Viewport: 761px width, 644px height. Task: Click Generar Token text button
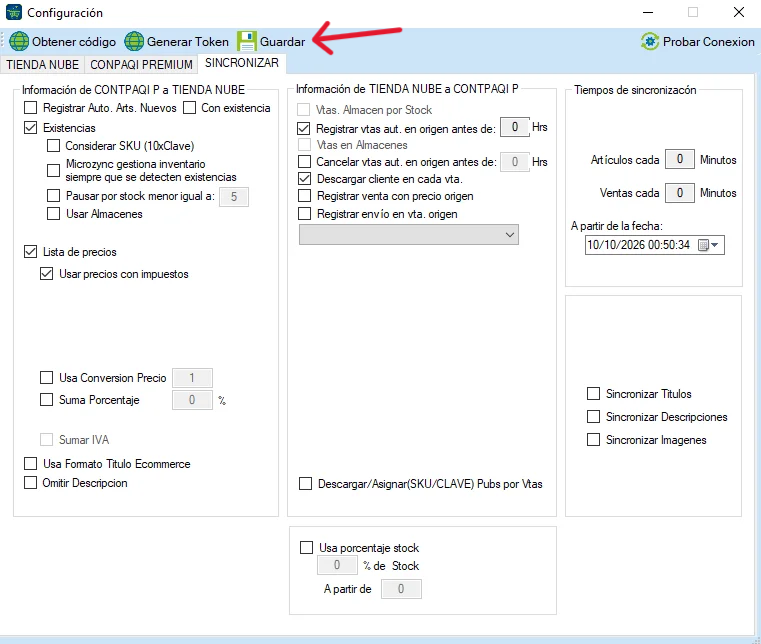tap(188, 42)
